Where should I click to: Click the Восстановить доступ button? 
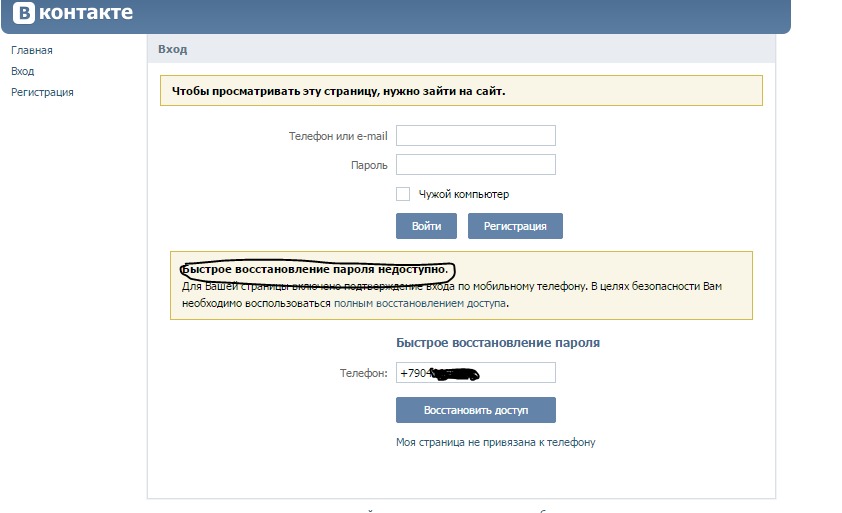coord(476,410)
